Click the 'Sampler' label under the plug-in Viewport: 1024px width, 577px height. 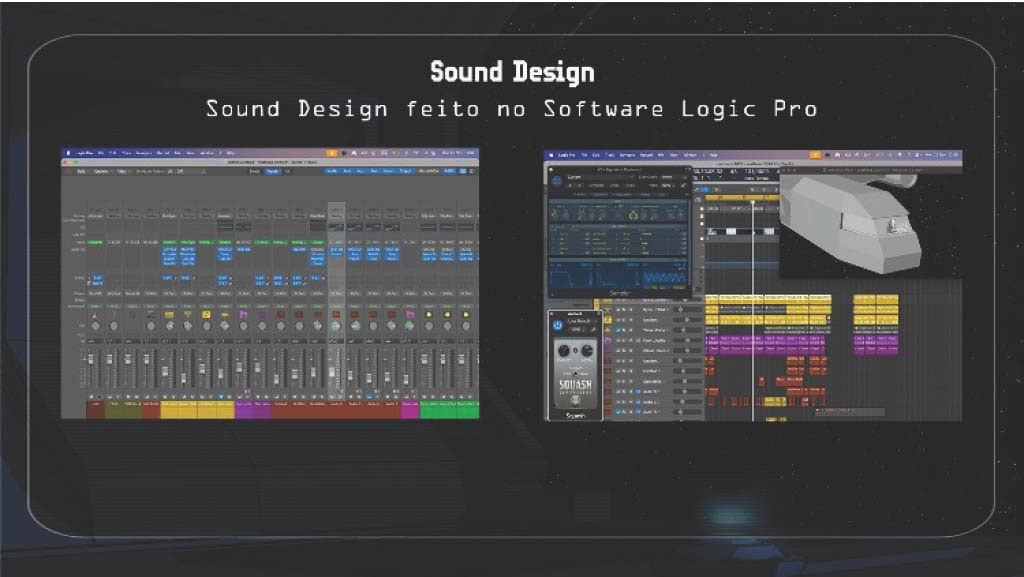(x=619, y=294)
